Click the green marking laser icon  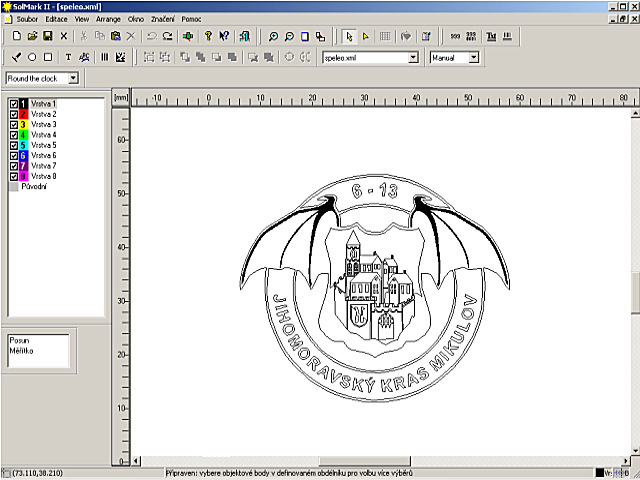(x=188, y=36)
